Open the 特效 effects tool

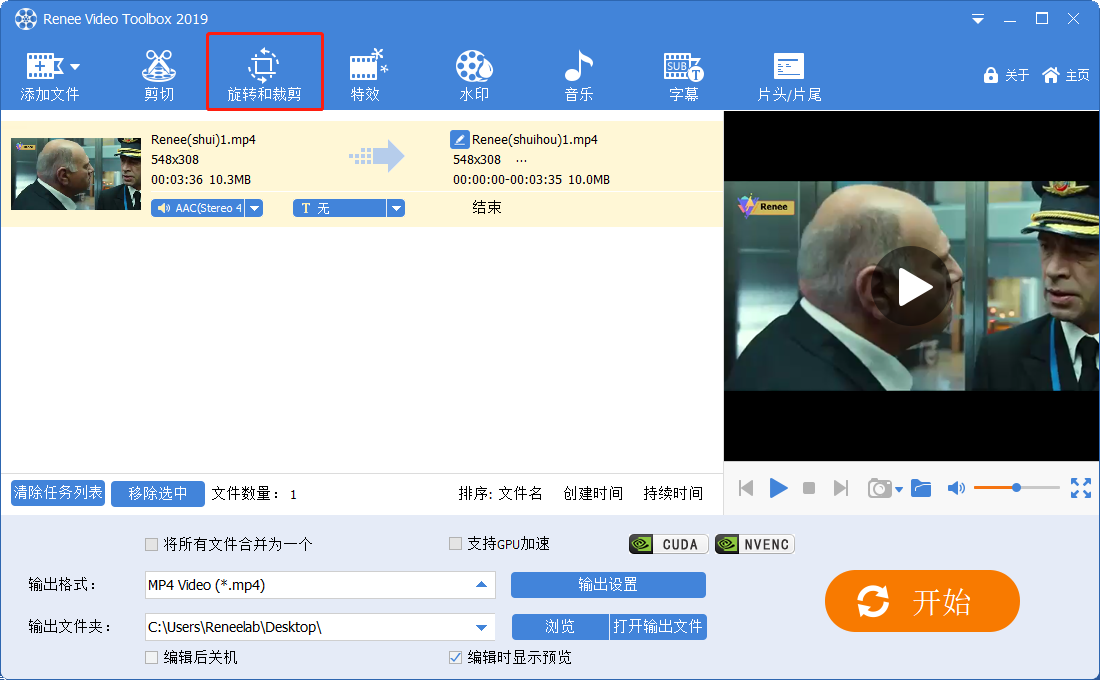coord(367,76)
